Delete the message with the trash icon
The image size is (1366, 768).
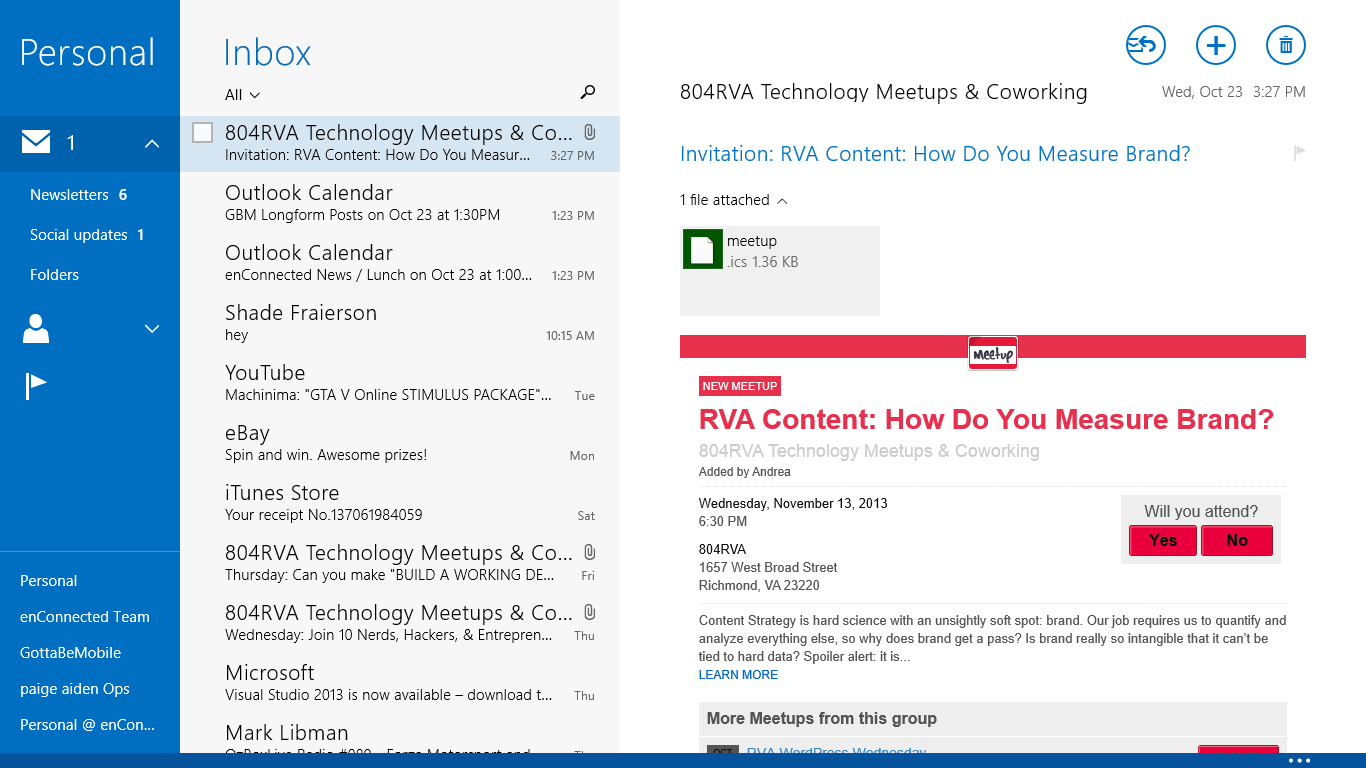pos(1286,45)
